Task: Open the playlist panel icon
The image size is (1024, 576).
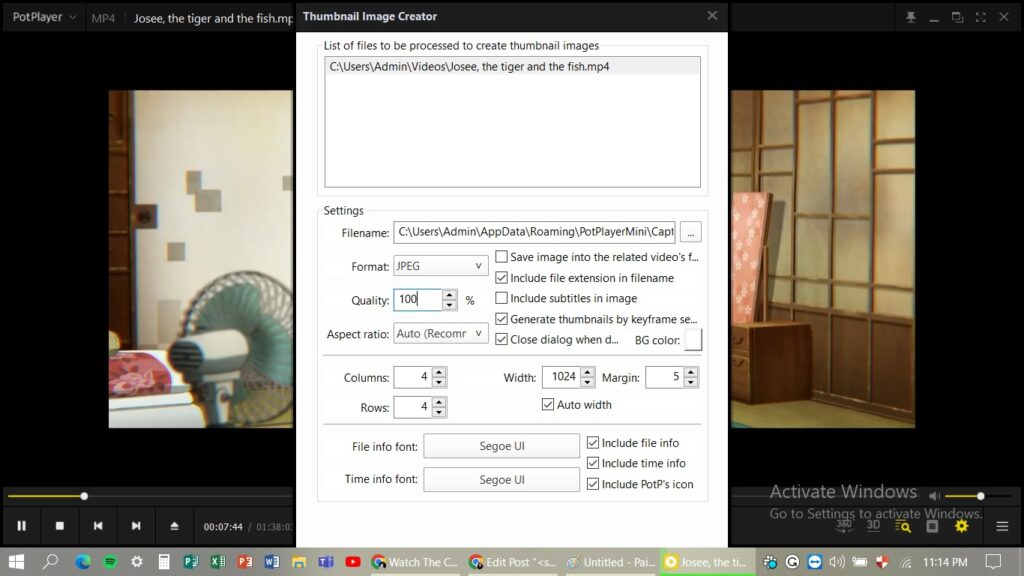Action: tap(933, 526)
